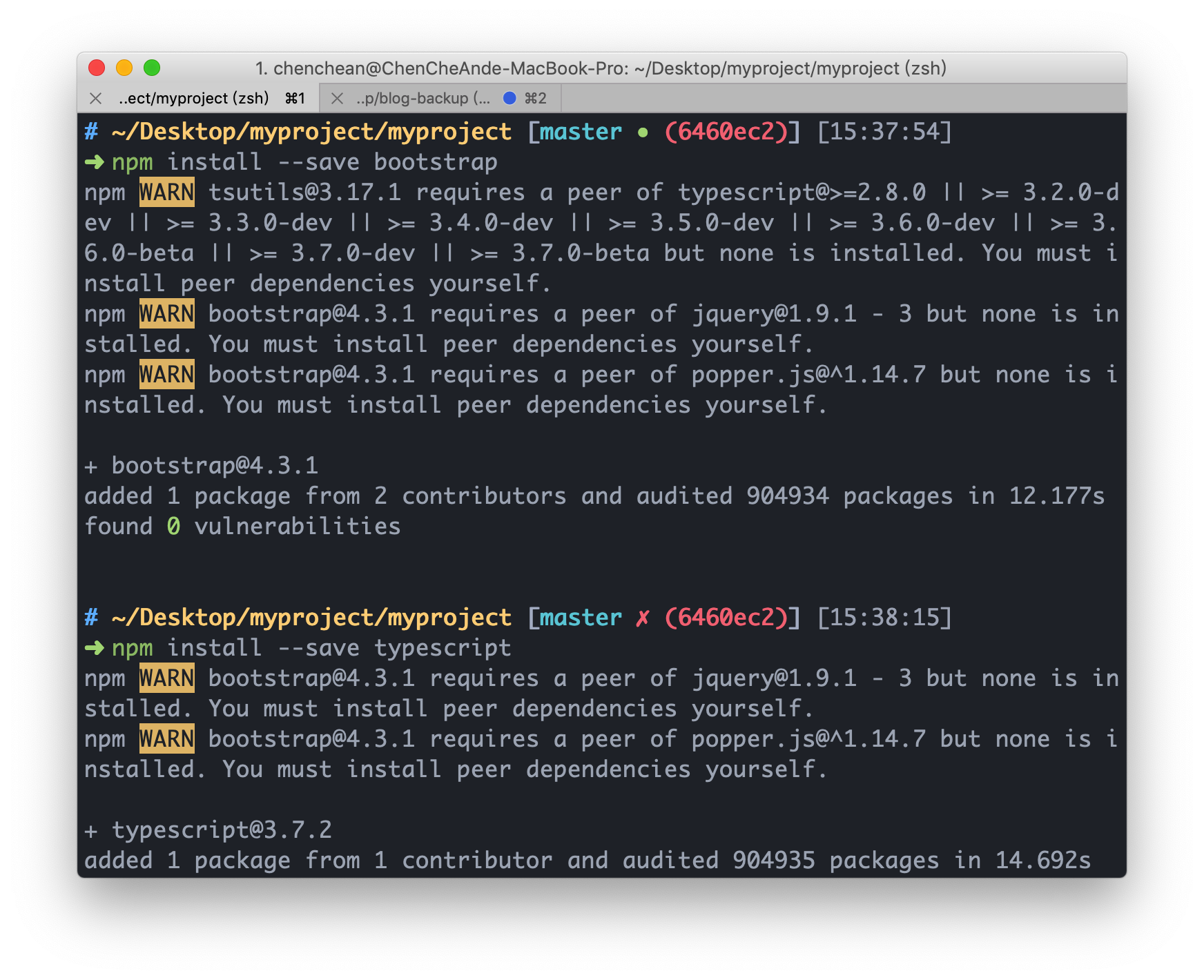Minimize the terminal using yellow button
Screen dimensions: 1204x980
(124, 68)
